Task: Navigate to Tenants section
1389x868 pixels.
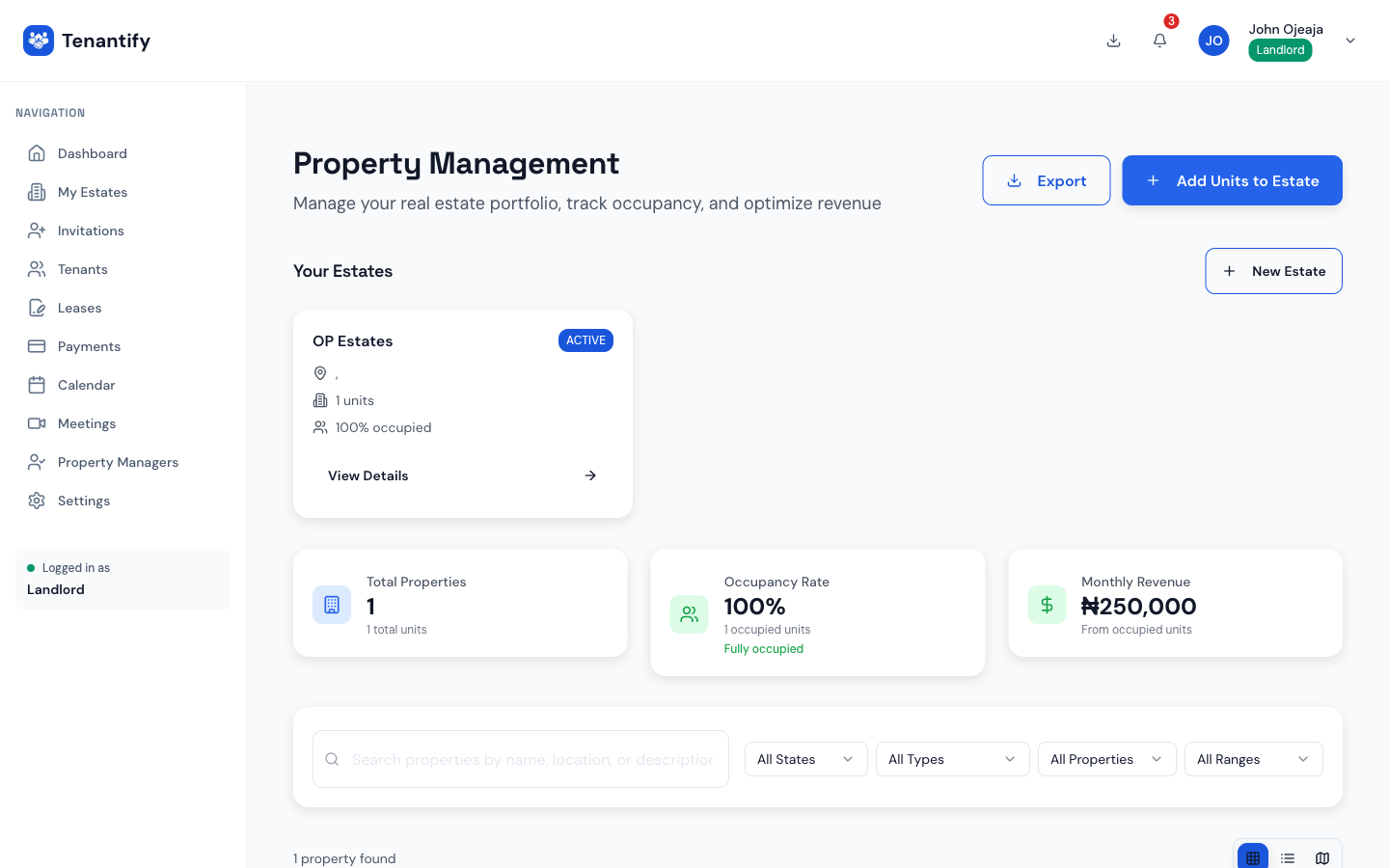Action: 123,269
